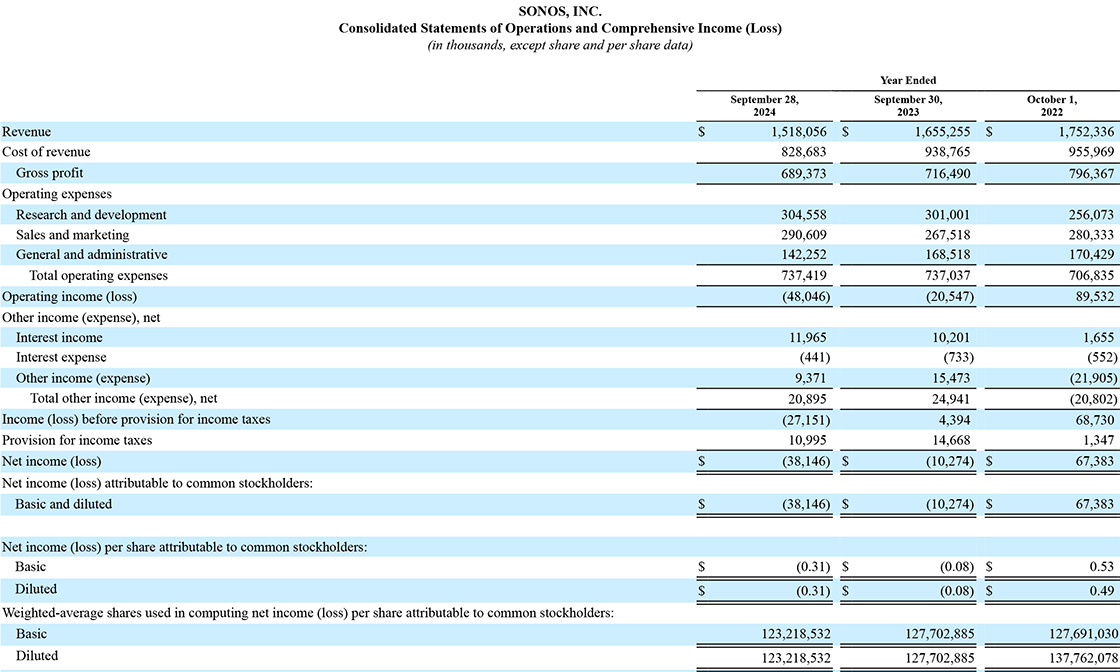Click total operating expenses value 737,419
The image size is (1120, 672).
coord(804,276)
